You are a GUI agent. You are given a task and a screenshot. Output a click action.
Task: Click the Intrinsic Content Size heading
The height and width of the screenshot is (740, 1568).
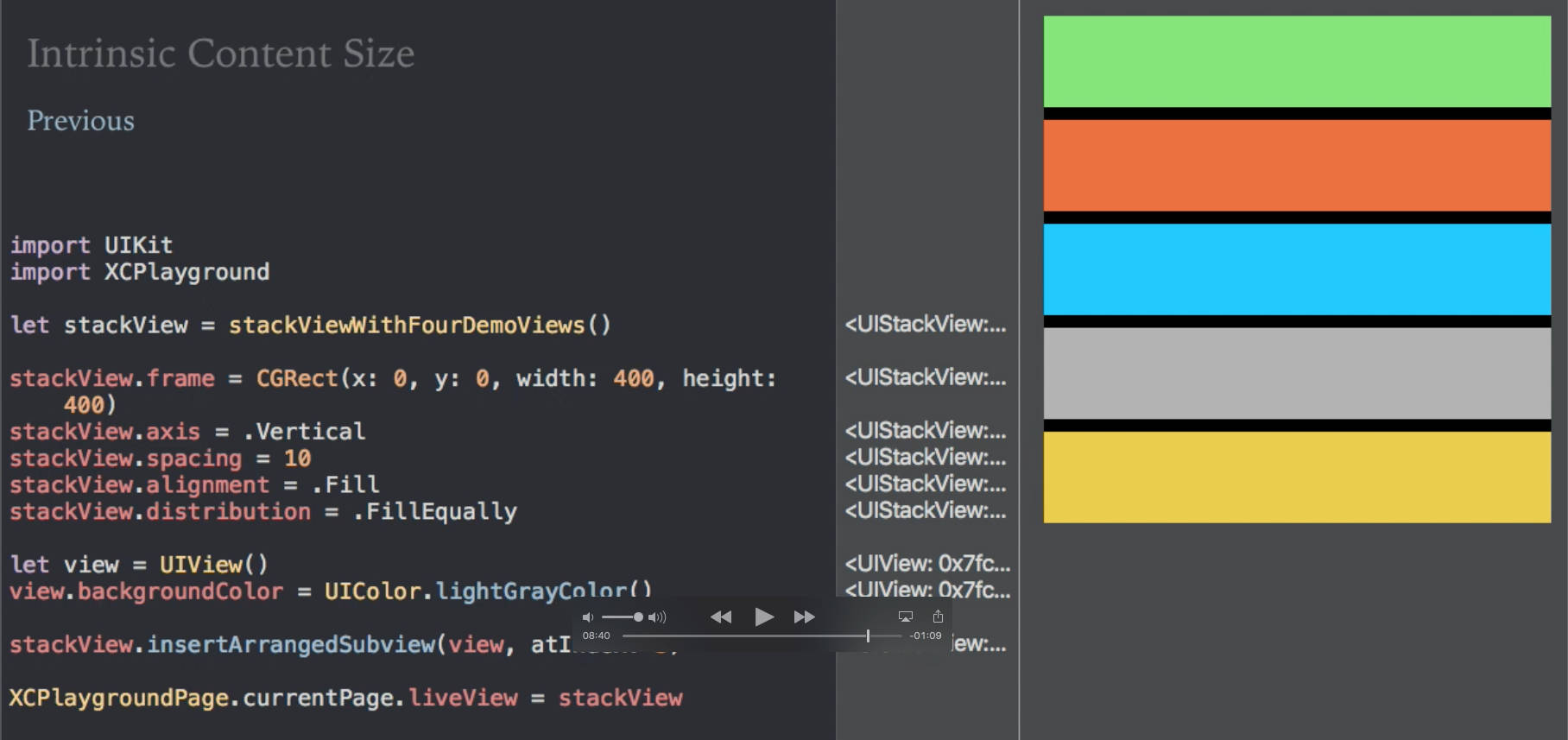coord(221,54)
